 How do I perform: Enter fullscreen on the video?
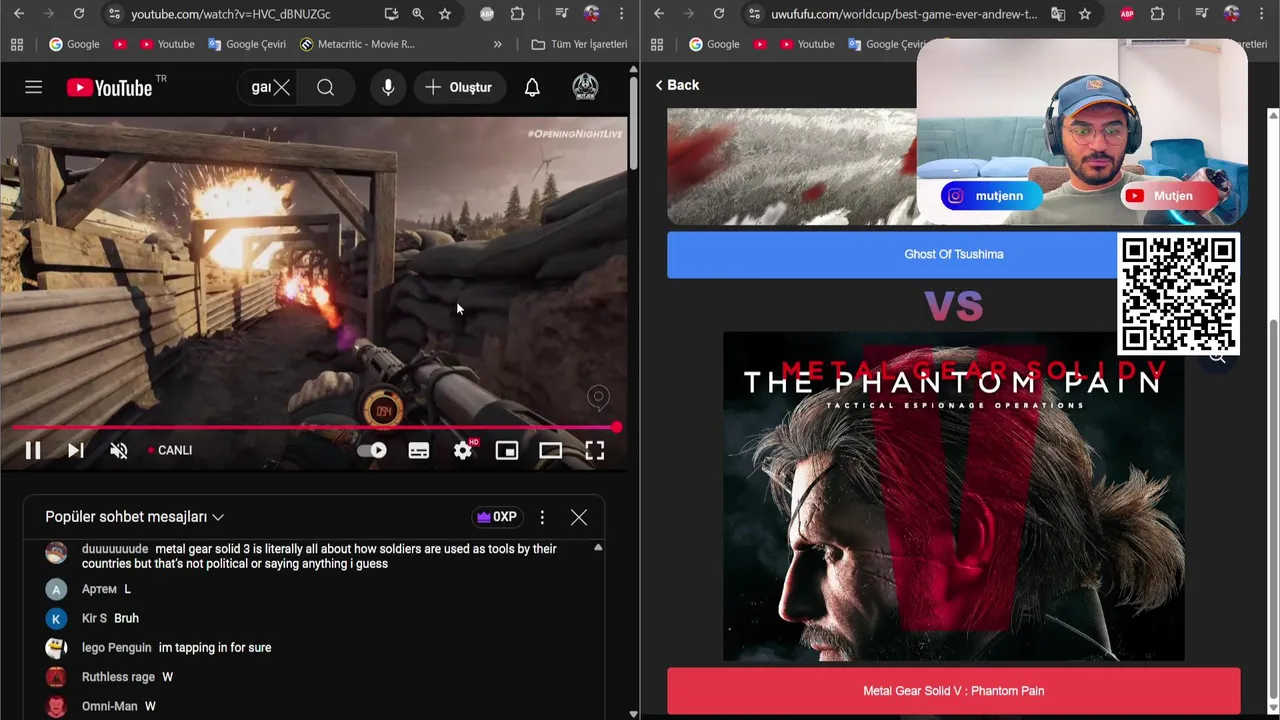595,450
